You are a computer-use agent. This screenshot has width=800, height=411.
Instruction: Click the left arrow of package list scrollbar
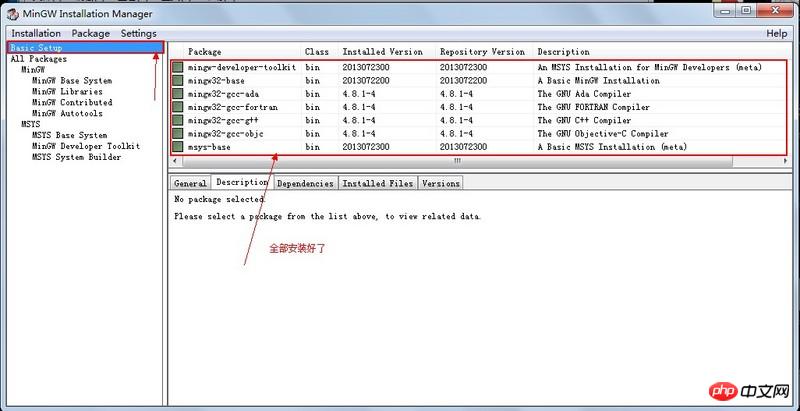coord(175,161)
